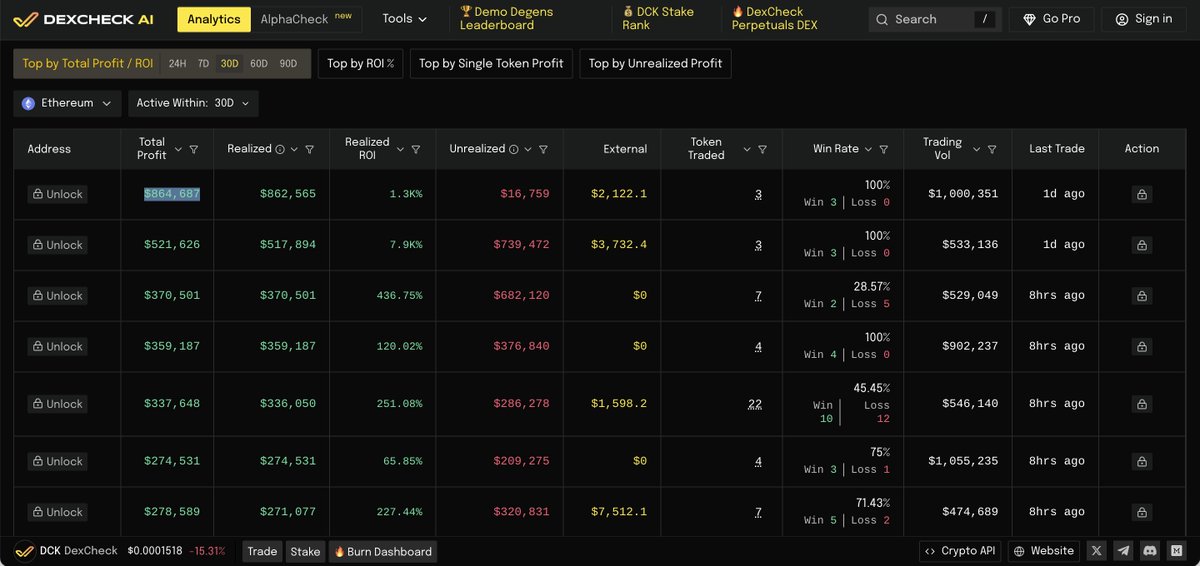Click the $1,055,235 trading volume cell

click(963, 461)
